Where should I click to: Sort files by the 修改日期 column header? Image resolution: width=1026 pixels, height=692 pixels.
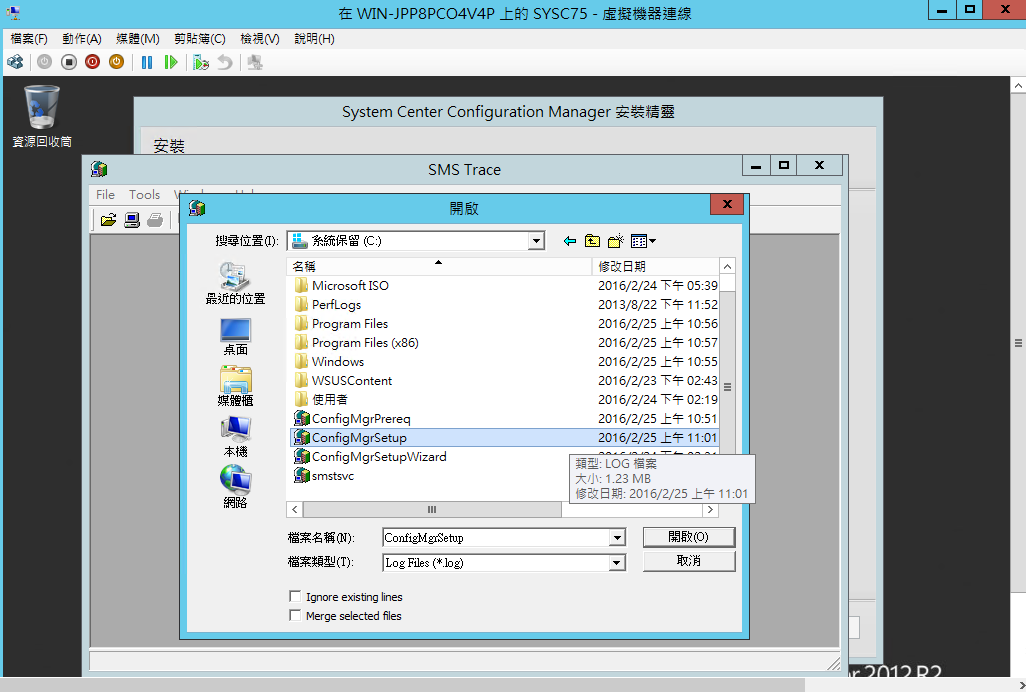click(655, 266)
